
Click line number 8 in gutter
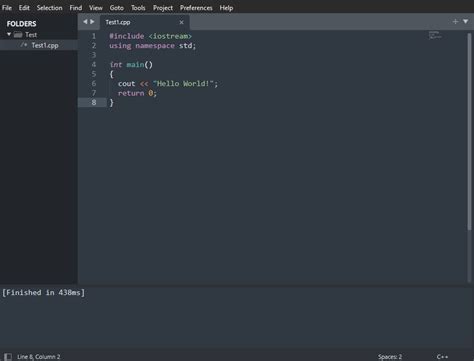pyautogui.click(x=94, y=102)
